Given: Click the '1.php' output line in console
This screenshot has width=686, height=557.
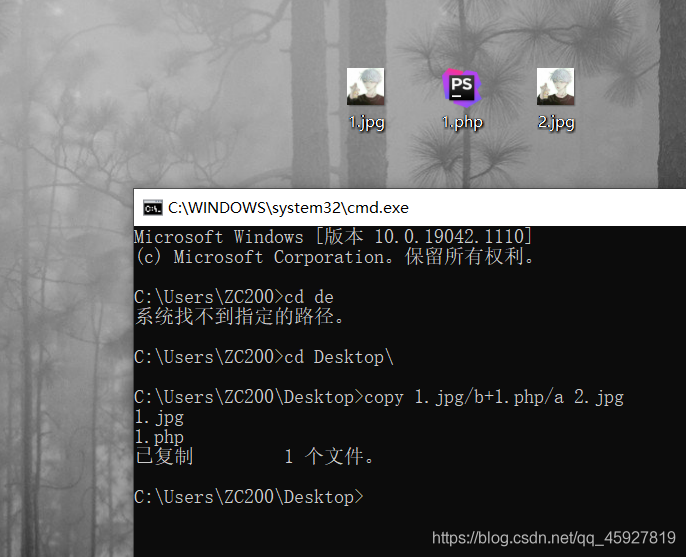Looking at the screenshot, I should [159, 437].
